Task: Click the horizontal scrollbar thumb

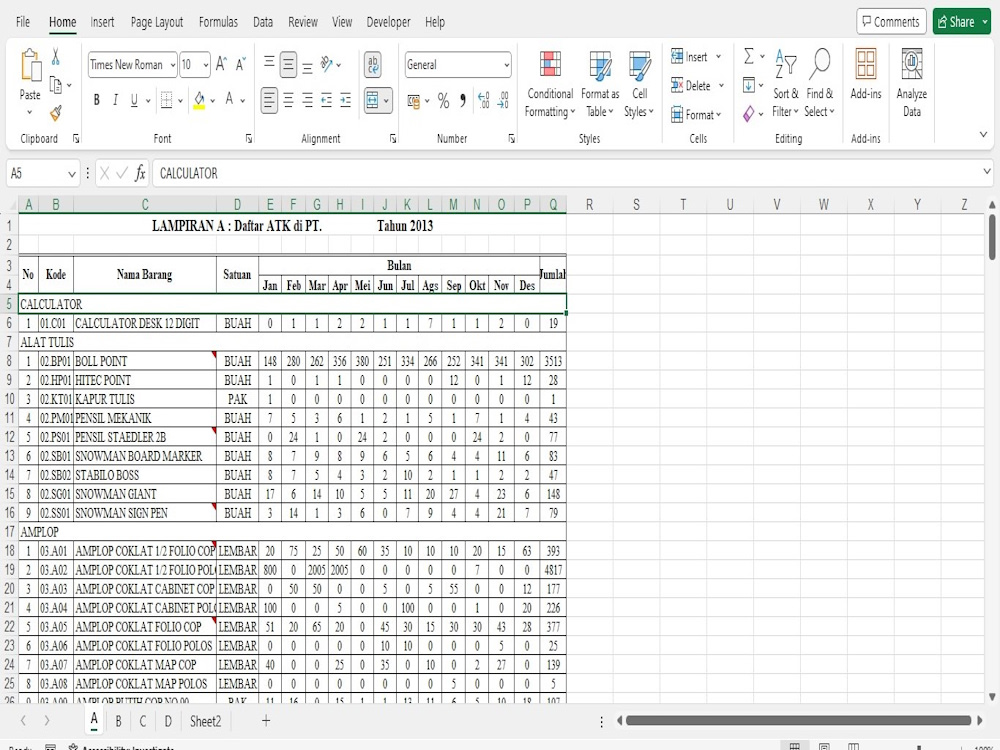Action: coord(798,721)
